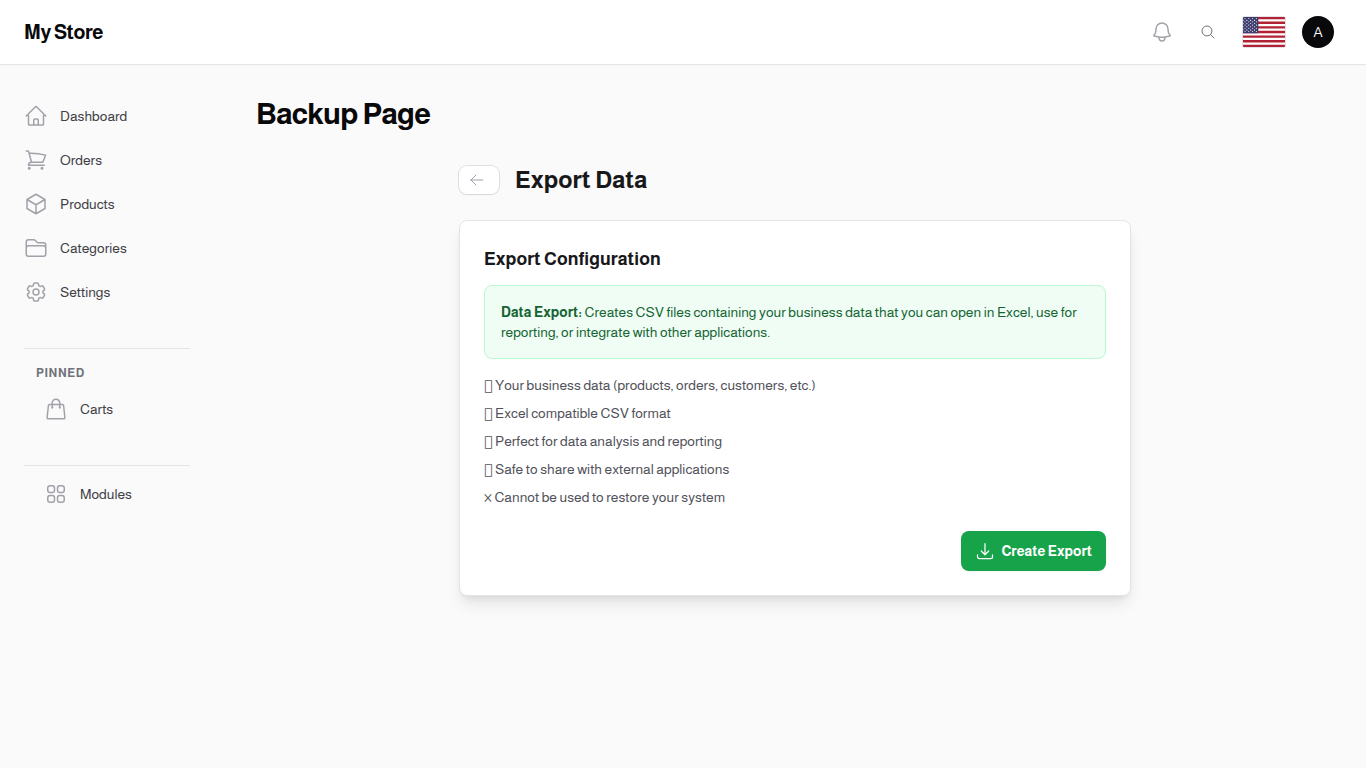
Task: Open the Modules section
Action: [105, 494]
